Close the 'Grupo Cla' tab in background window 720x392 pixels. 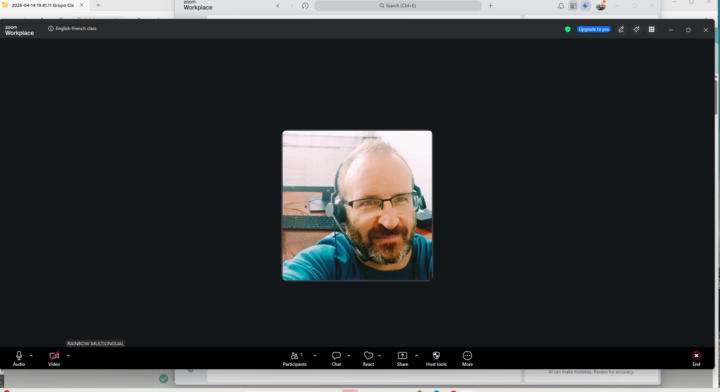(x=81, y=5)
